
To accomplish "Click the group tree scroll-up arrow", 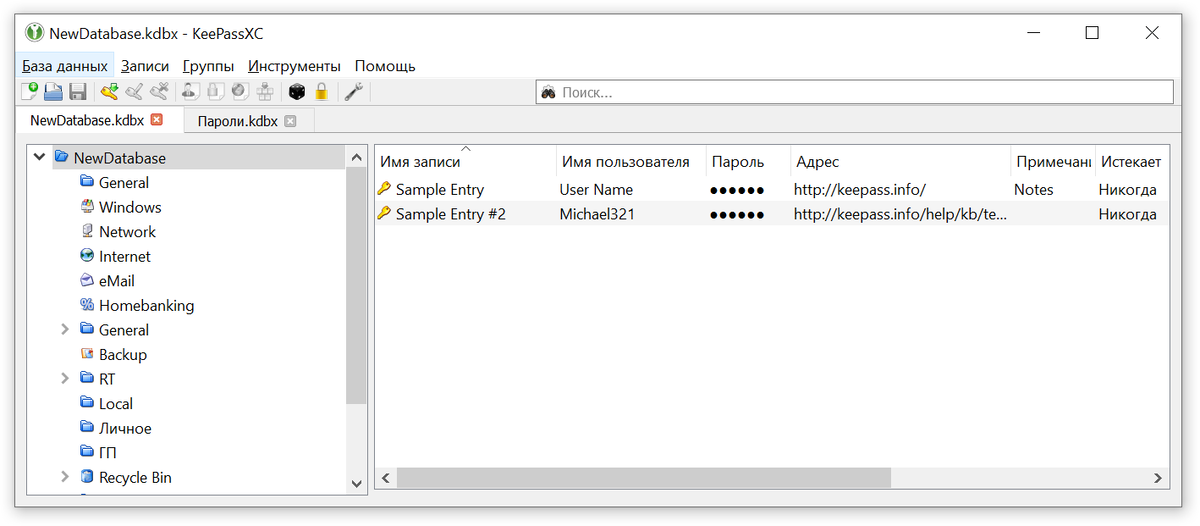I will pyautogui.click(x=357, y=157).
